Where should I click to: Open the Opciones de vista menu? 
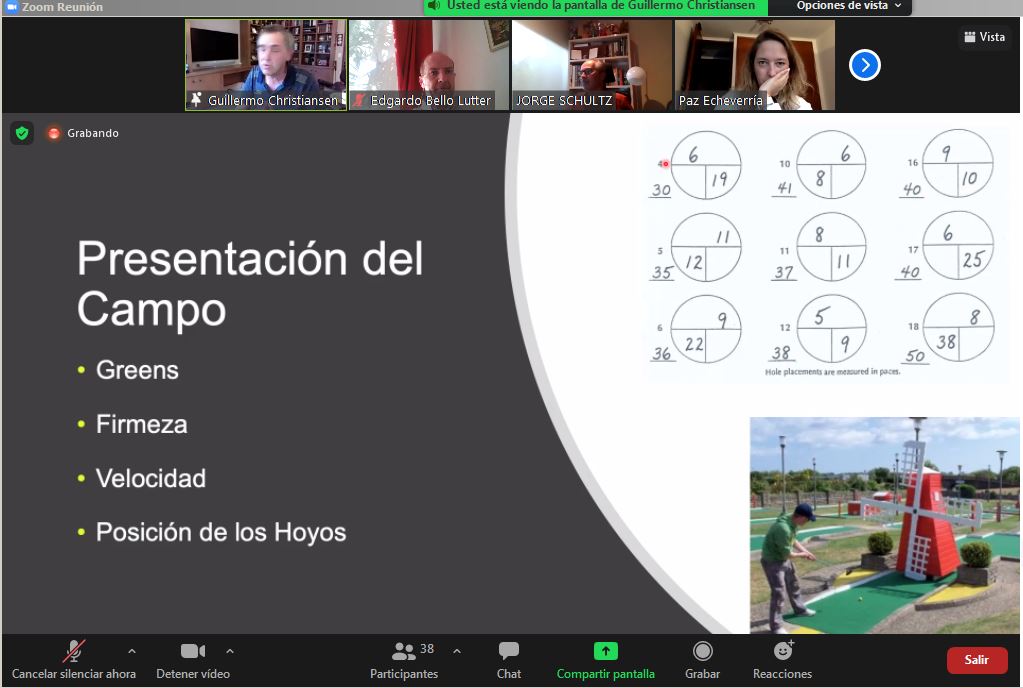(849, 6)
